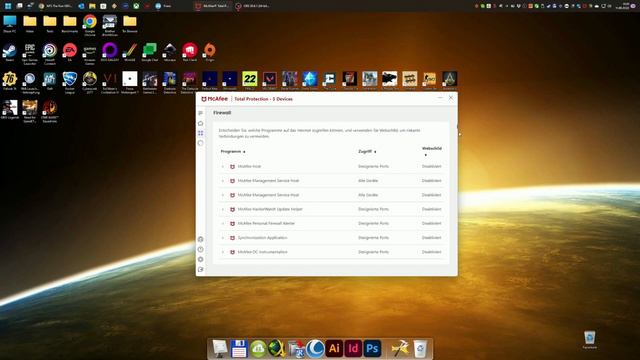Open Windows Start button in taskbar

[8, 6]
